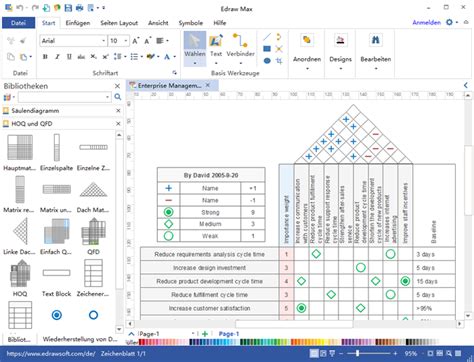Open the Hilfe tab
Screen dimensions: 474x362
220,23
